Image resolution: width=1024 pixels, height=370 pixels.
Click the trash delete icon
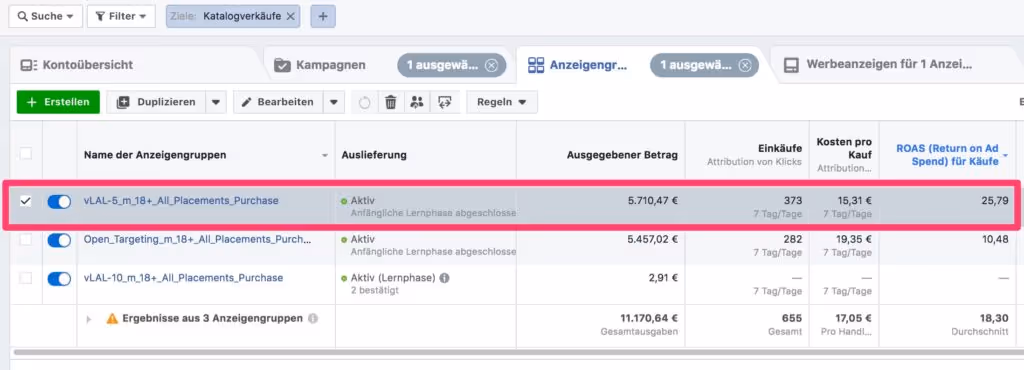pos(391,102)
